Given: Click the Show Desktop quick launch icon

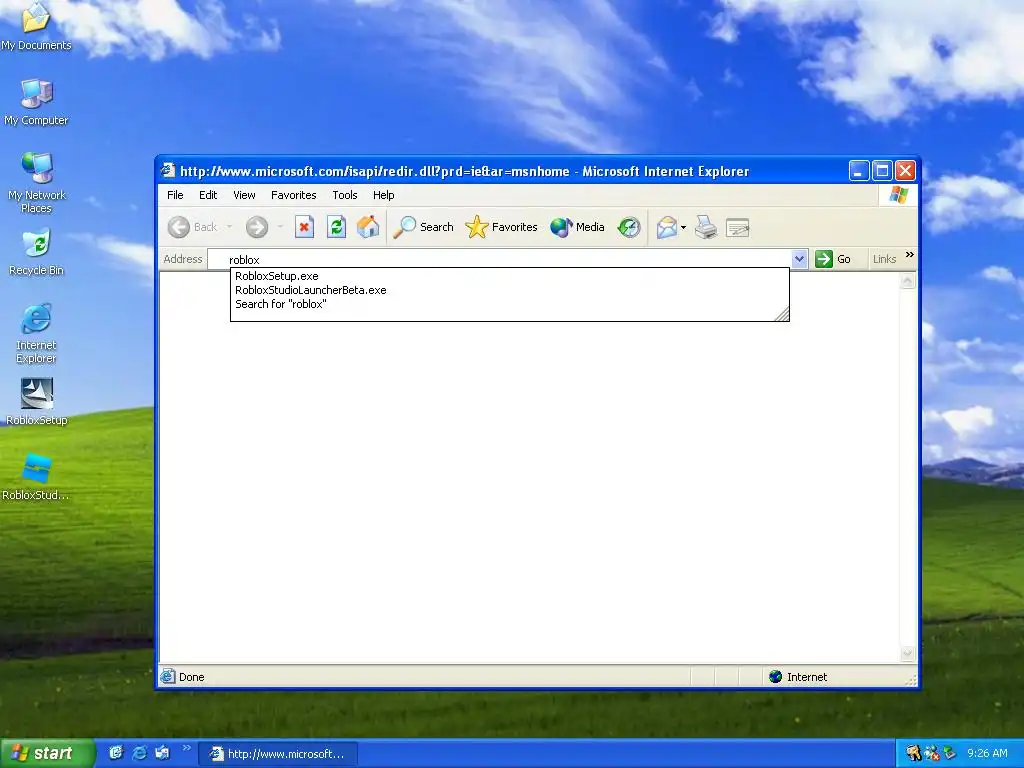Looking at the screenshot, I should pos(116,753).
